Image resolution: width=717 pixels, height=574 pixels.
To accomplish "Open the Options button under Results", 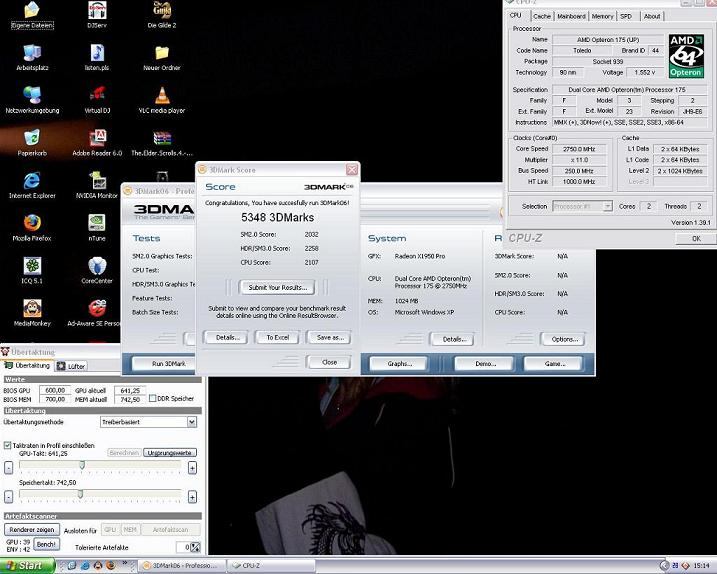I will point(563,339).
